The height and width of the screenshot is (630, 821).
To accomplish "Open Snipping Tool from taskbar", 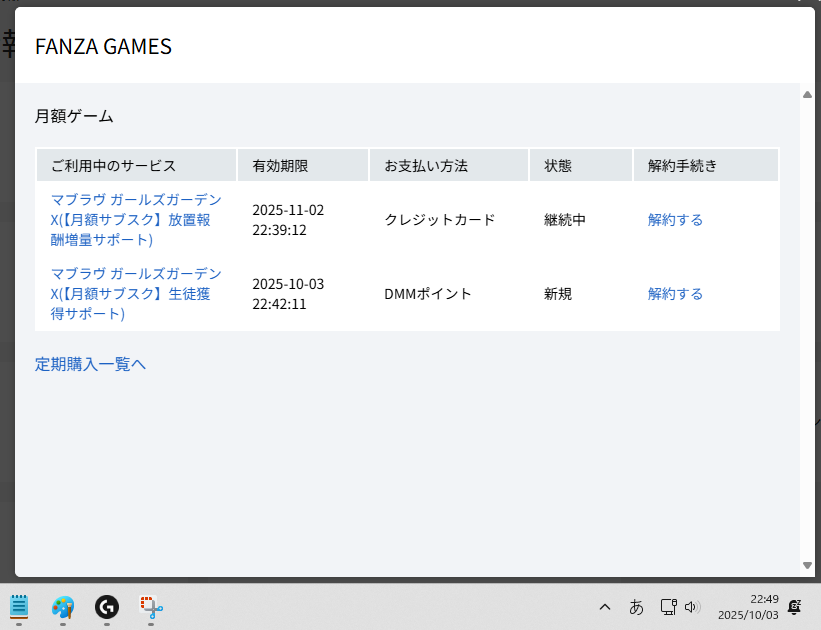I will [x=151, y=606].
